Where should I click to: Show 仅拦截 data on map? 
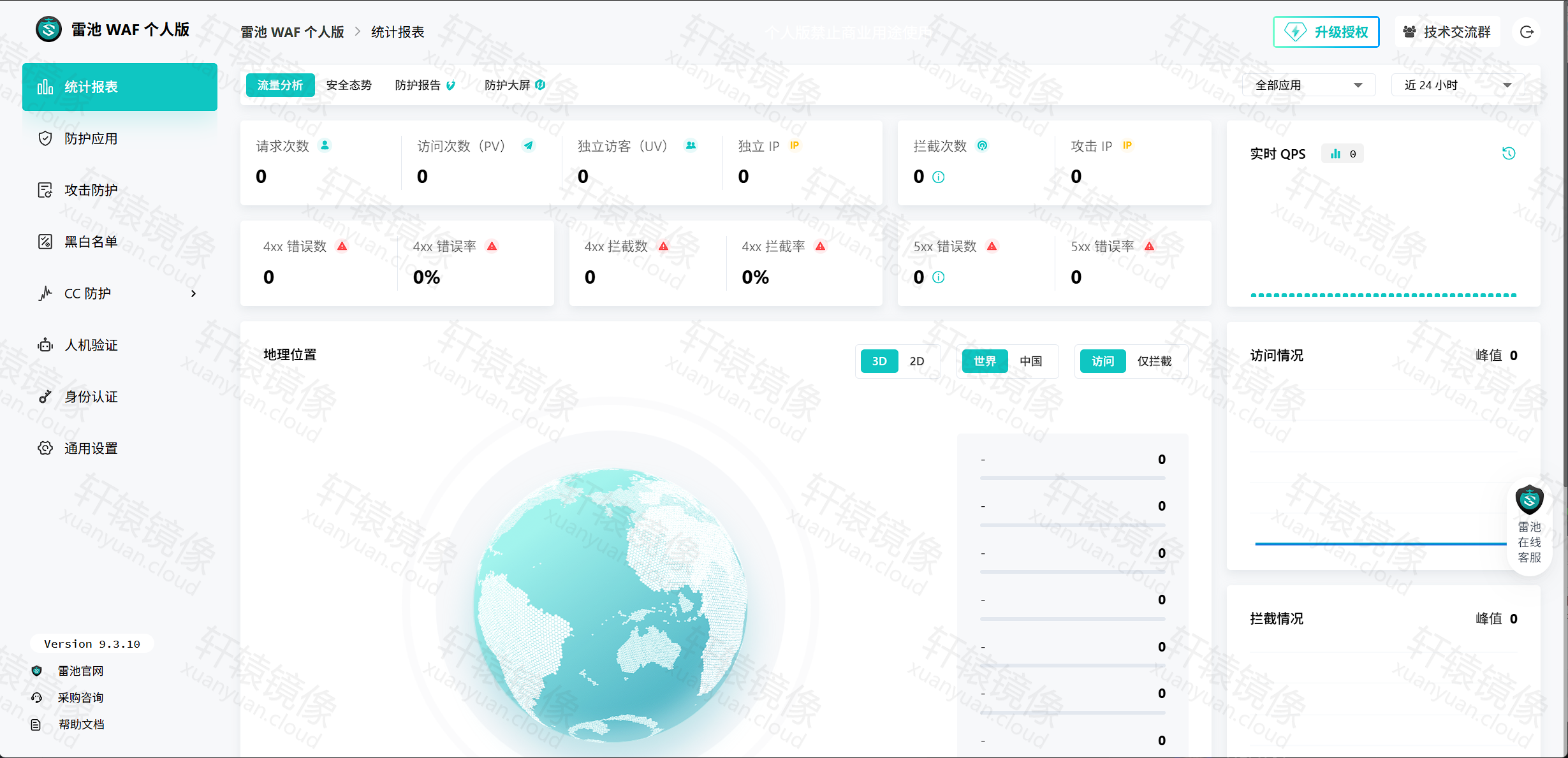[x=1155, y=361]
